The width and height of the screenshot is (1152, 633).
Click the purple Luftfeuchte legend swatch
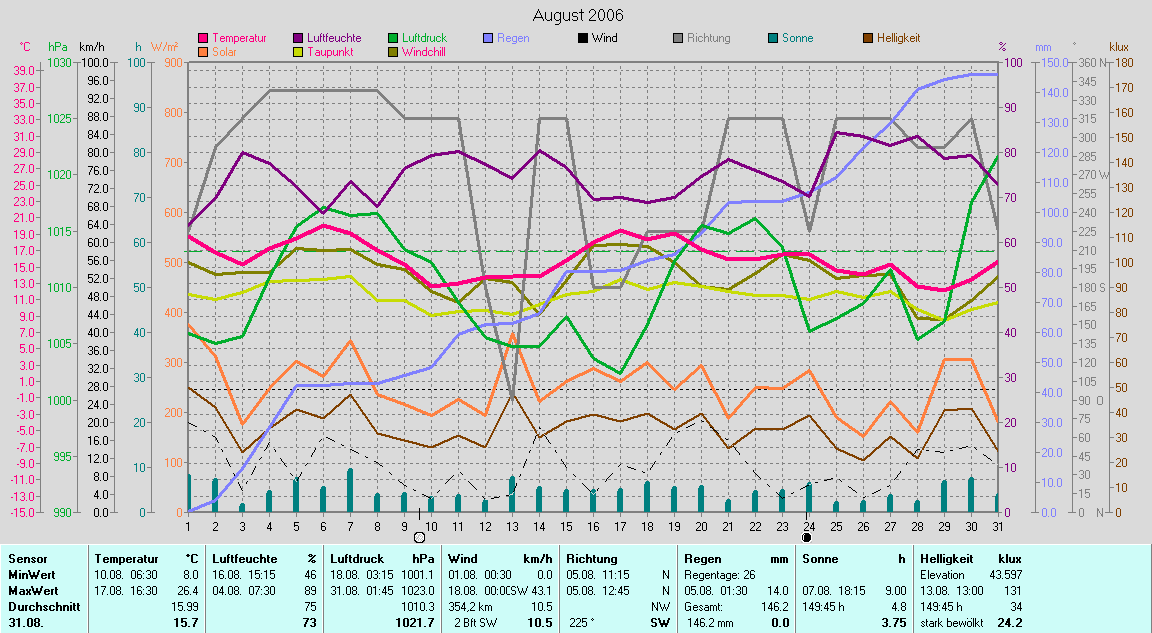point(298,38)
